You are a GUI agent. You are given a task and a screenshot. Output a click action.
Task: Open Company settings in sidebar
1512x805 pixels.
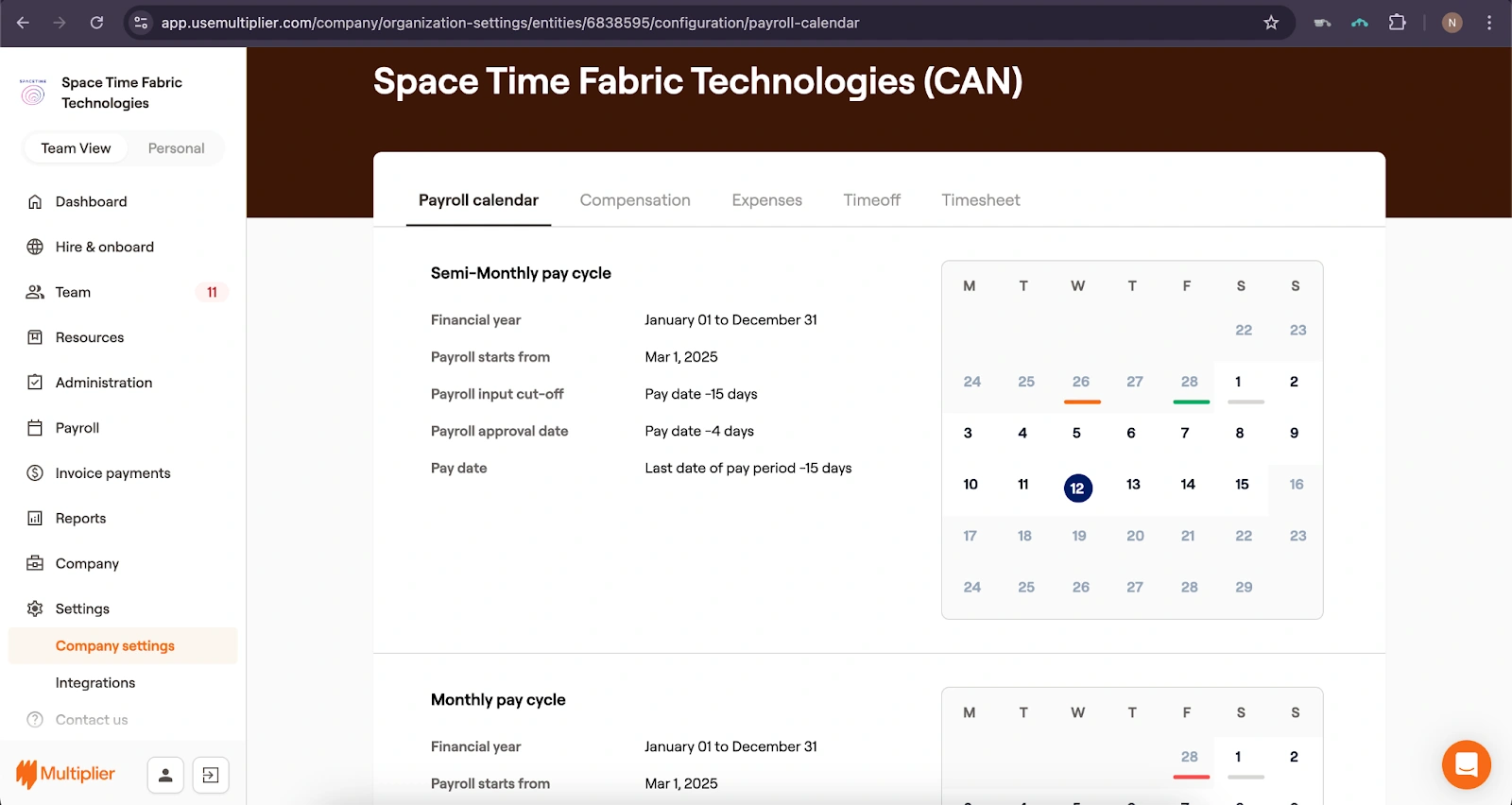click(x=123, y=646)
